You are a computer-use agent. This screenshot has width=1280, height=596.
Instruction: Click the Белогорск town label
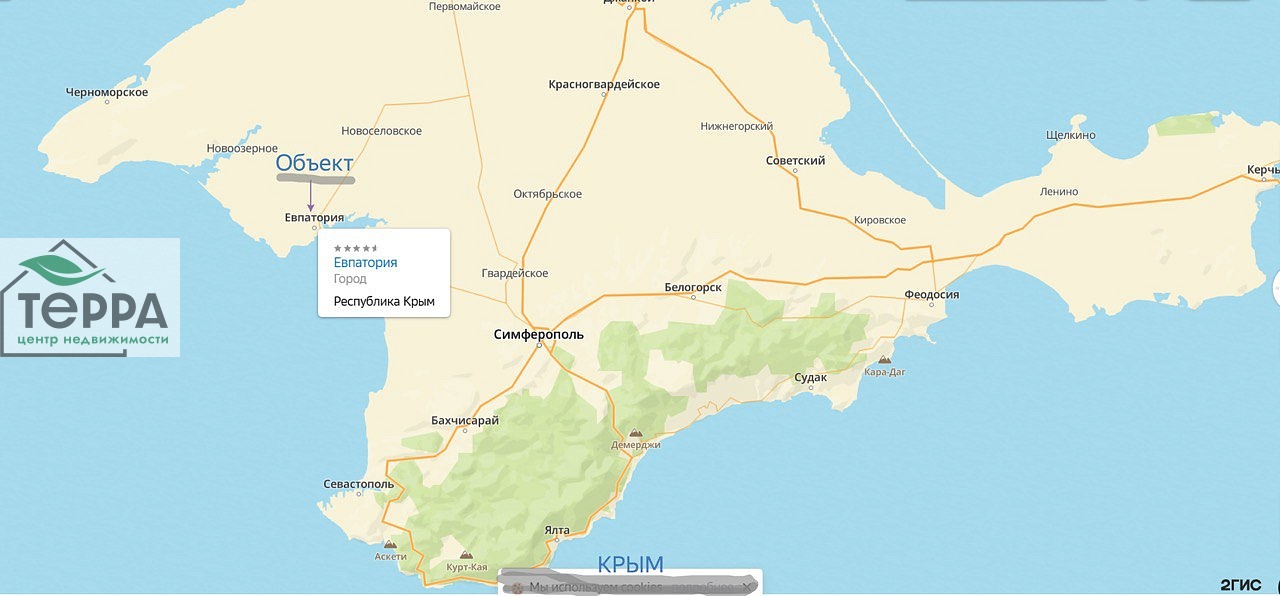tap(693, 287)
